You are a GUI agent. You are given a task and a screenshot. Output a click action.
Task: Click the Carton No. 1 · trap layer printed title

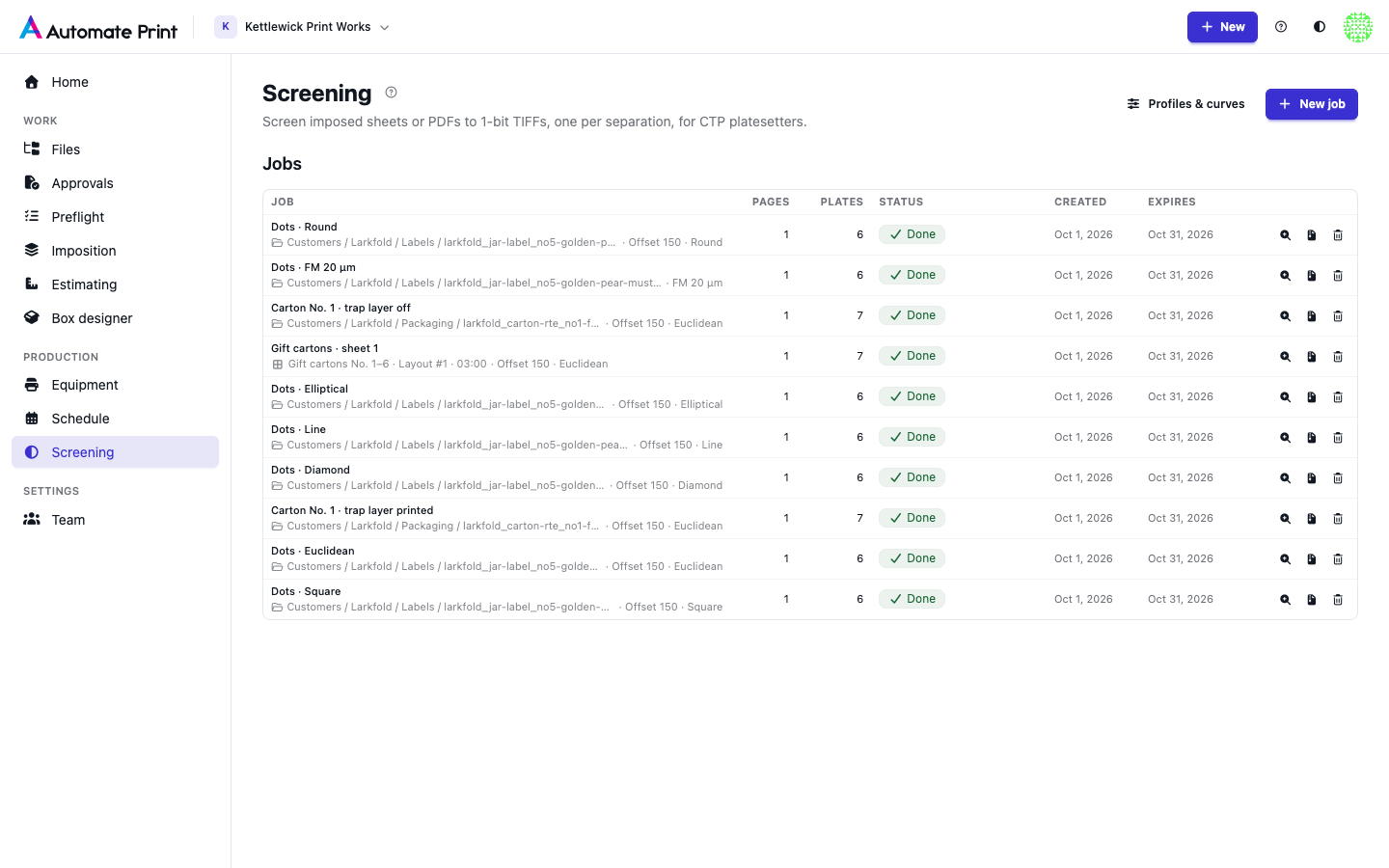[x=352, y=511]
